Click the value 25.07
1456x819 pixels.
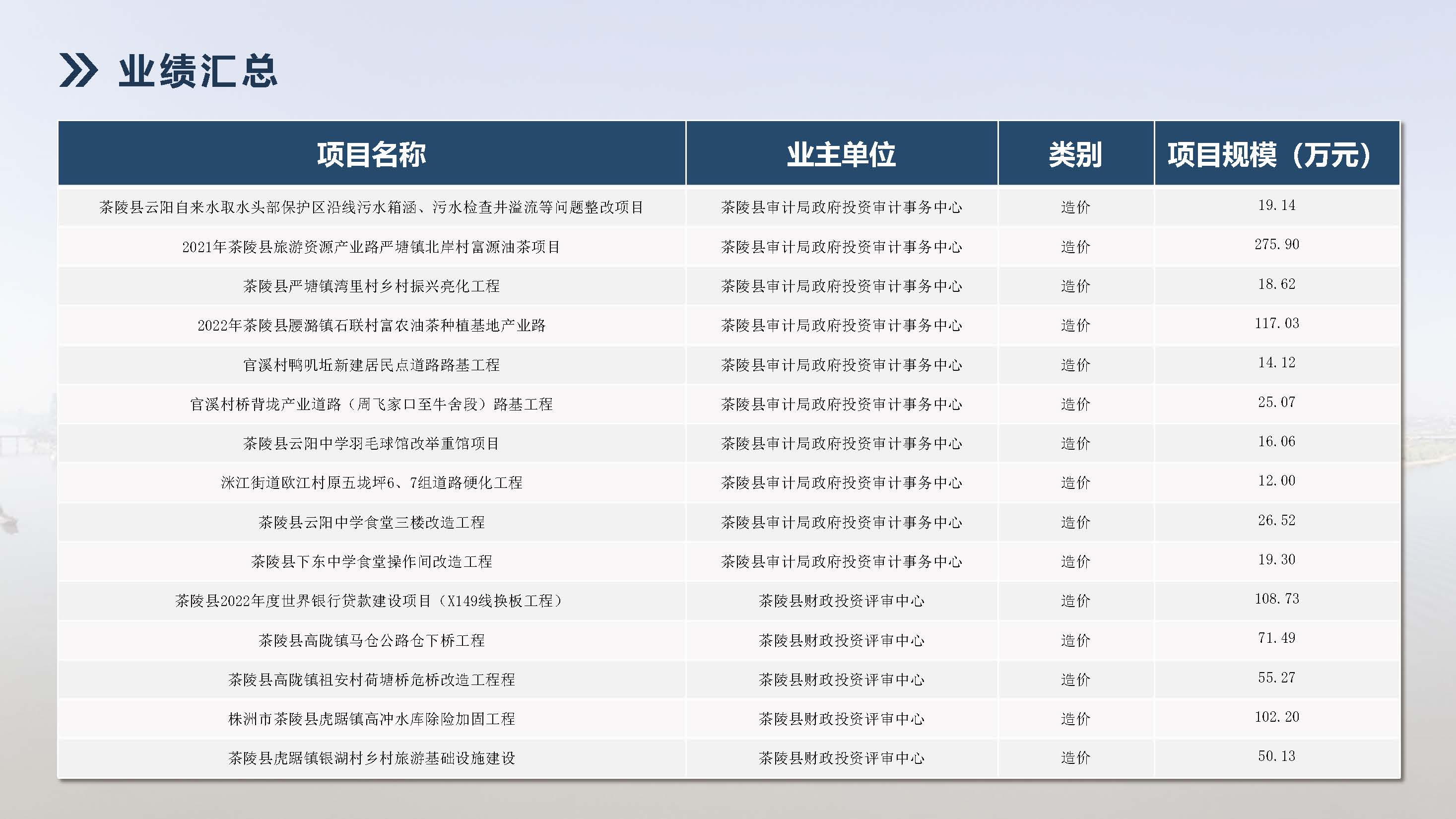click(x=1277, y=402)
